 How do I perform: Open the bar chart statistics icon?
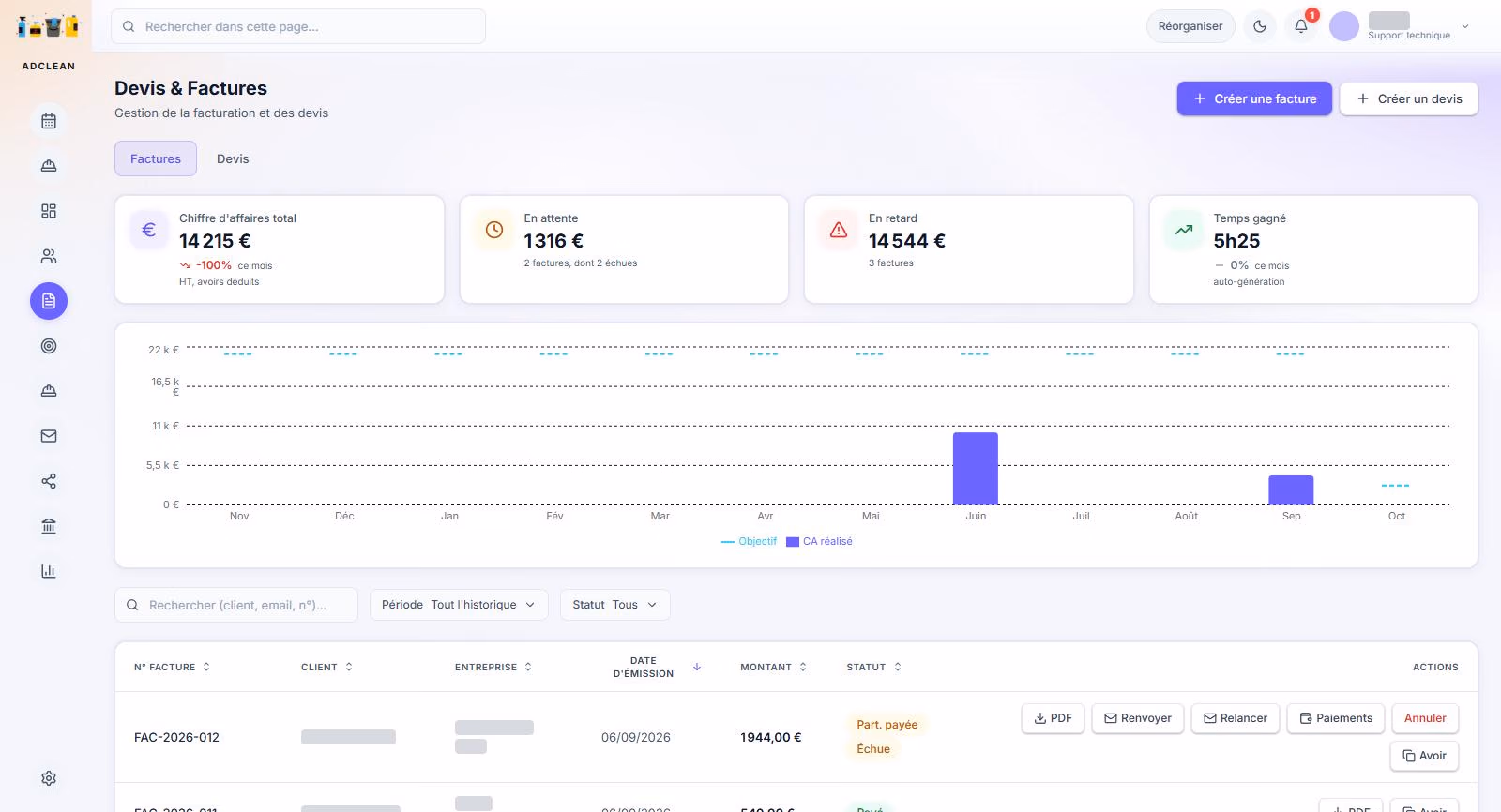point(49,571)
